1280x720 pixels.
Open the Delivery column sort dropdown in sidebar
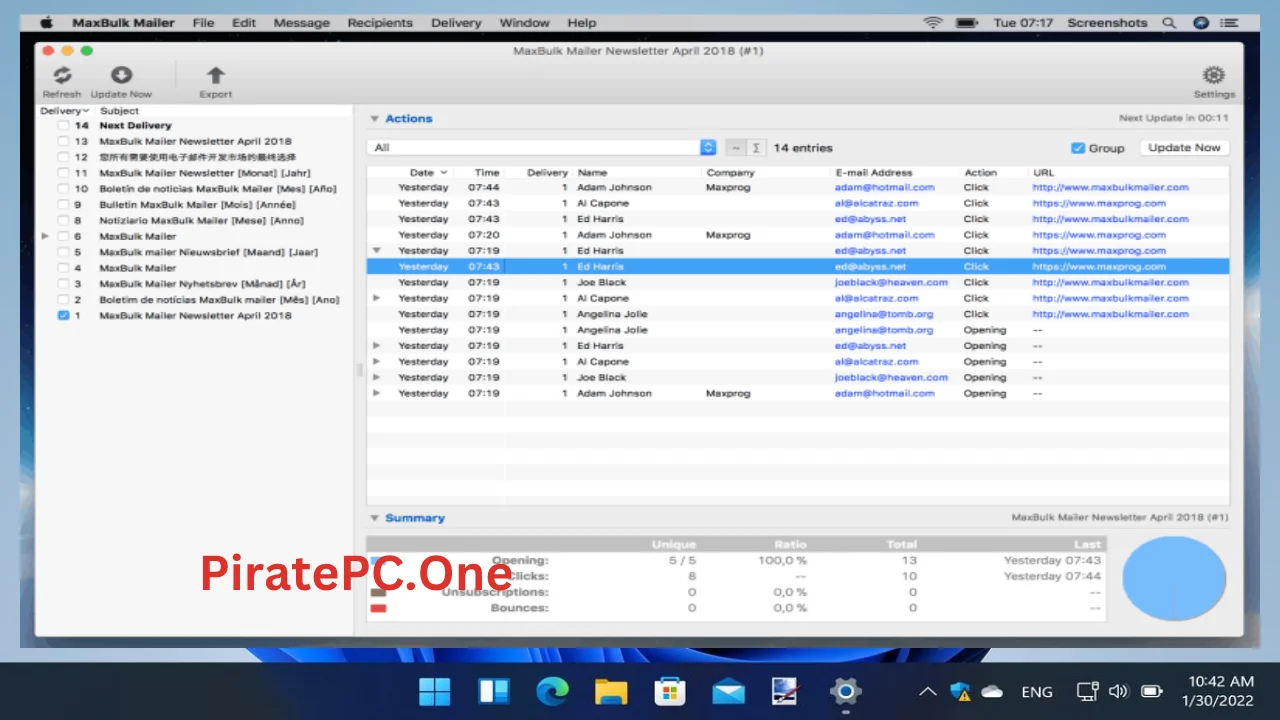(x=65, y=111)
